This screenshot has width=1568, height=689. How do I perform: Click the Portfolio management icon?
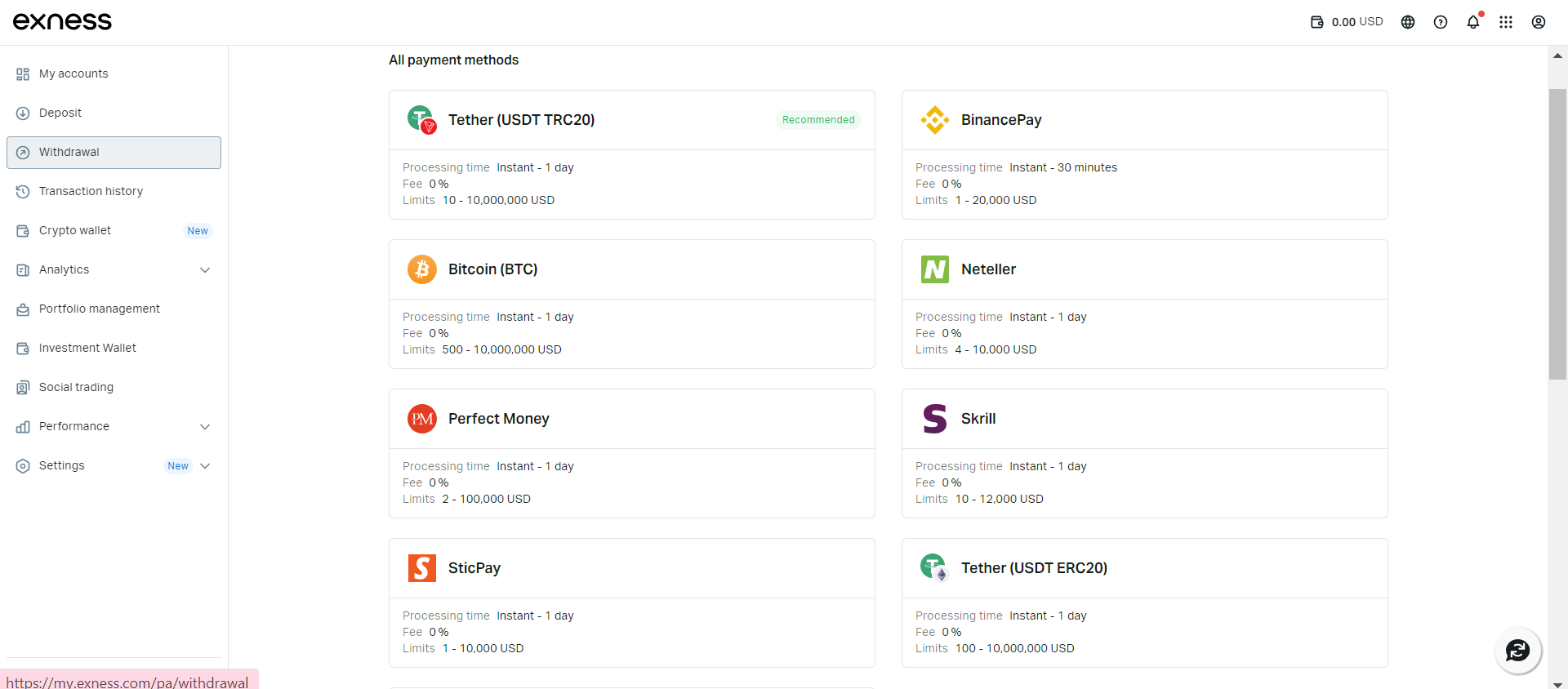click(23, 309)
